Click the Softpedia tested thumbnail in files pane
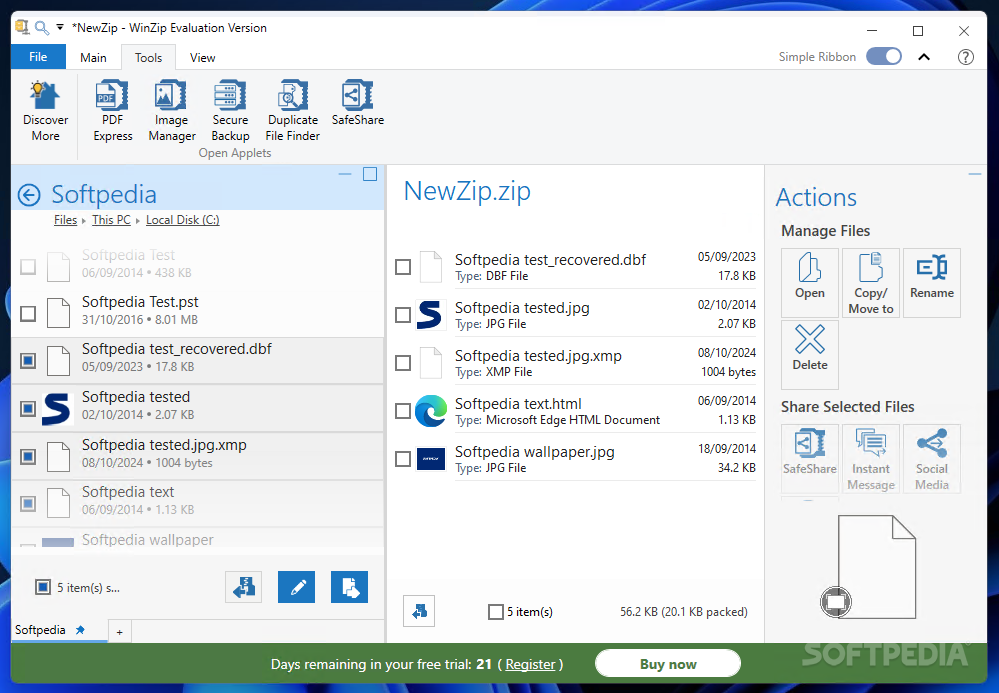Viewport: 999px width, 693px height. tap(57, 409)
